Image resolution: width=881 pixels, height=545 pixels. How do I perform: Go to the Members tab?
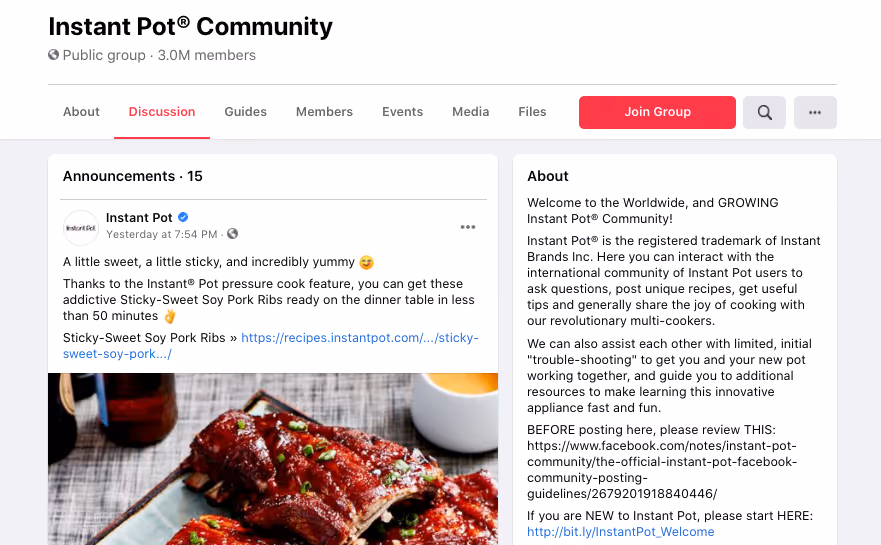click(x=324, y=112)
